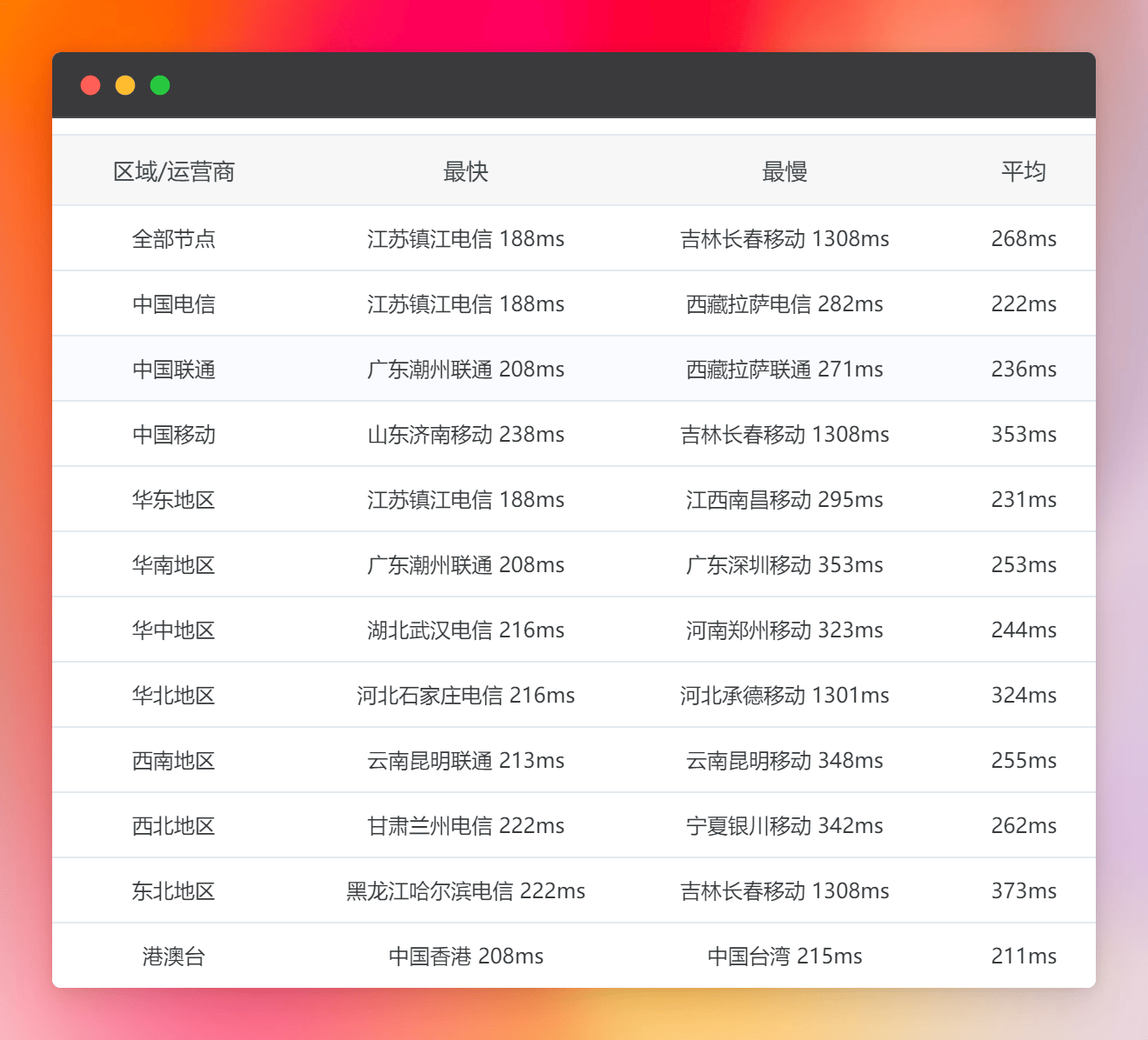Select the '244ms' average value

1024,630
